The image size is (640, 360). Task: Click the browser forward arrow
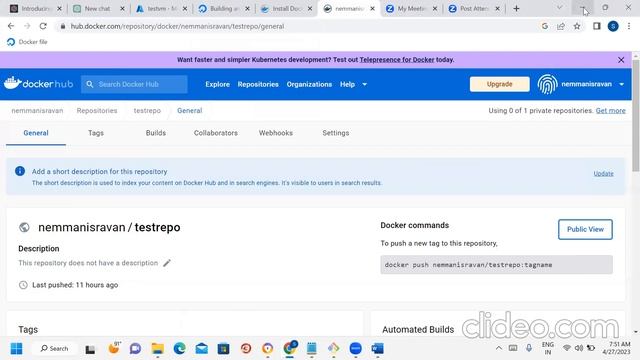point(27,26)
